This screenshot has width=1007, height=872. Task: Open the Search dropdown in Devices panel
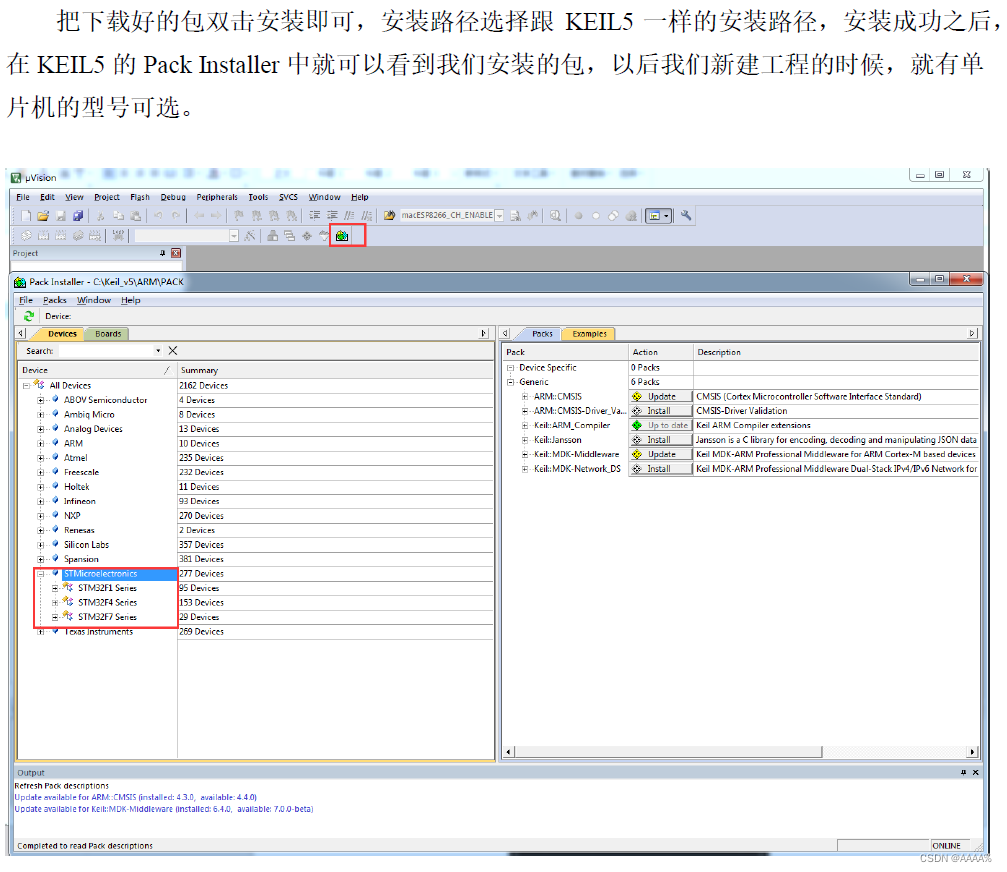click(159, 350)
